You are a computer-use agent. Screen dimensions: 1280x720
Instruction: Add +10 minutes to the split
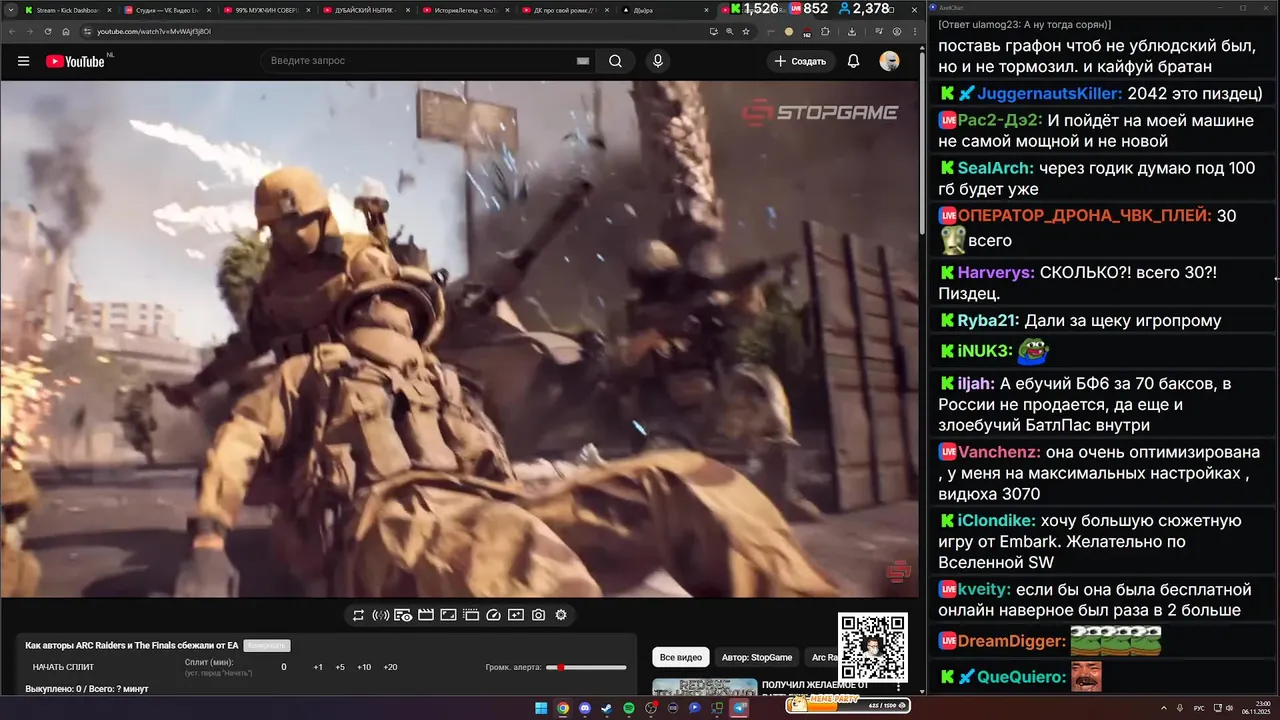point(364,667)
